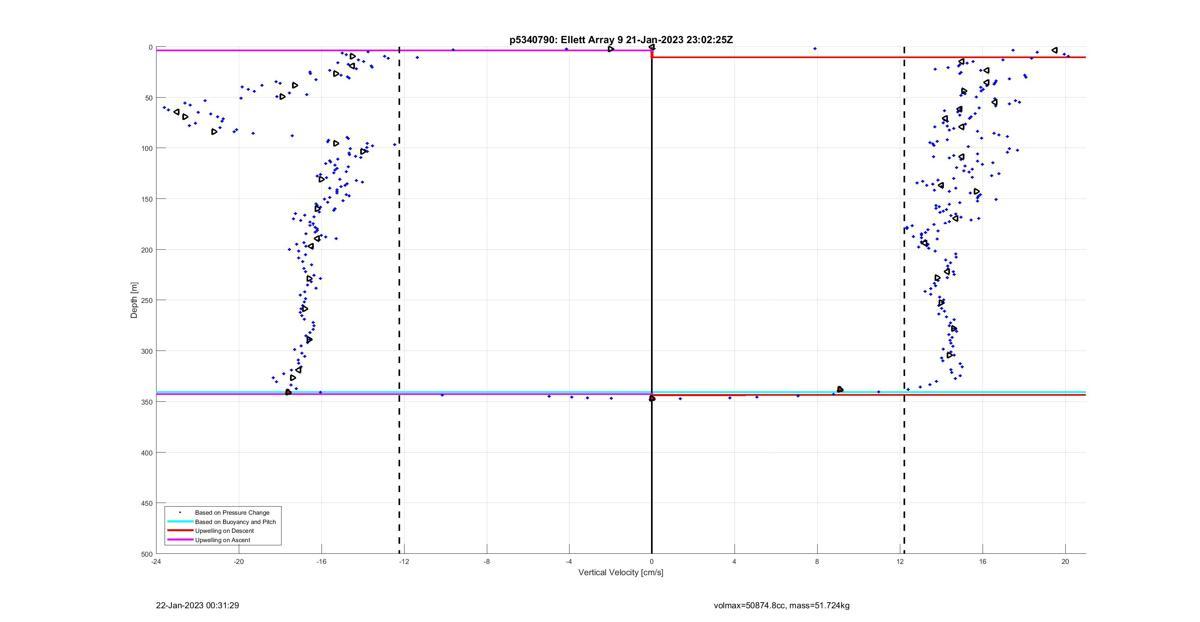Click the x-axis tick label '16'
The image size is (1200, 622).
coord(983,561)
